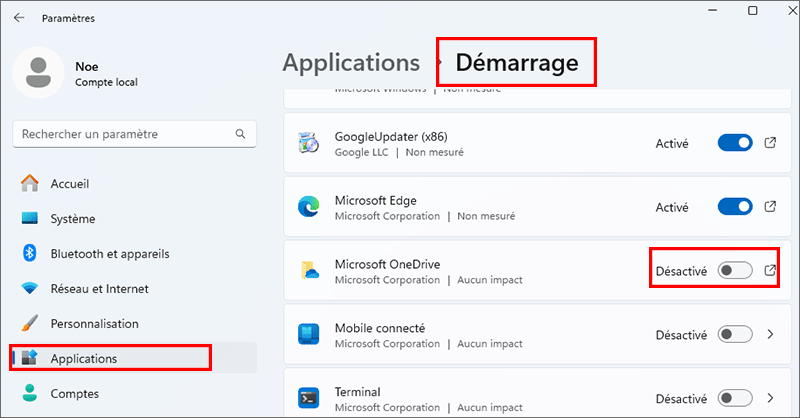Click Activé label on GoogleUpdater row
800x418 pixels.
click(672, 143)
